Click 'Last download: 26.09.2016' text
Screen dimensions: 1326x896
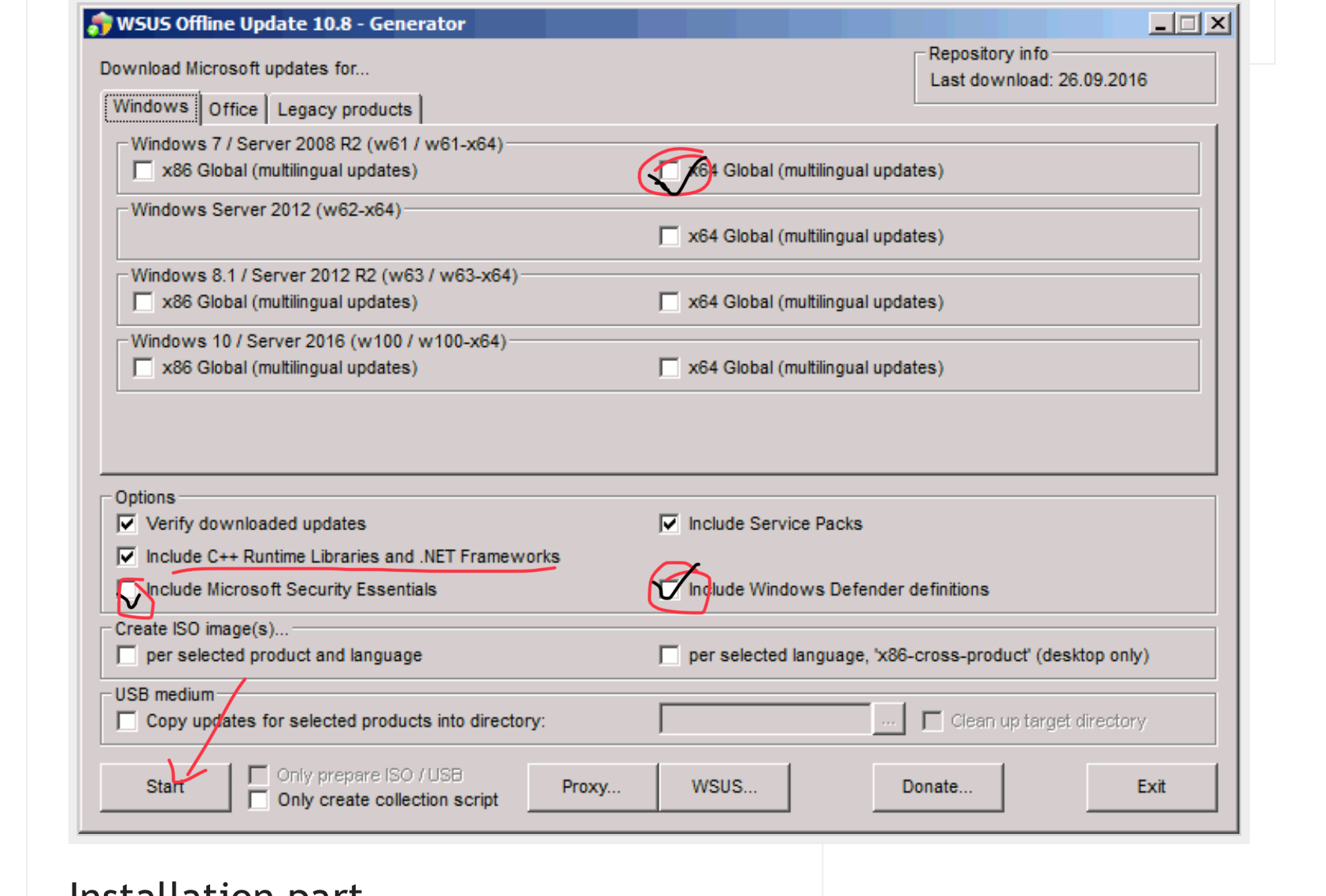(1039, 80)
